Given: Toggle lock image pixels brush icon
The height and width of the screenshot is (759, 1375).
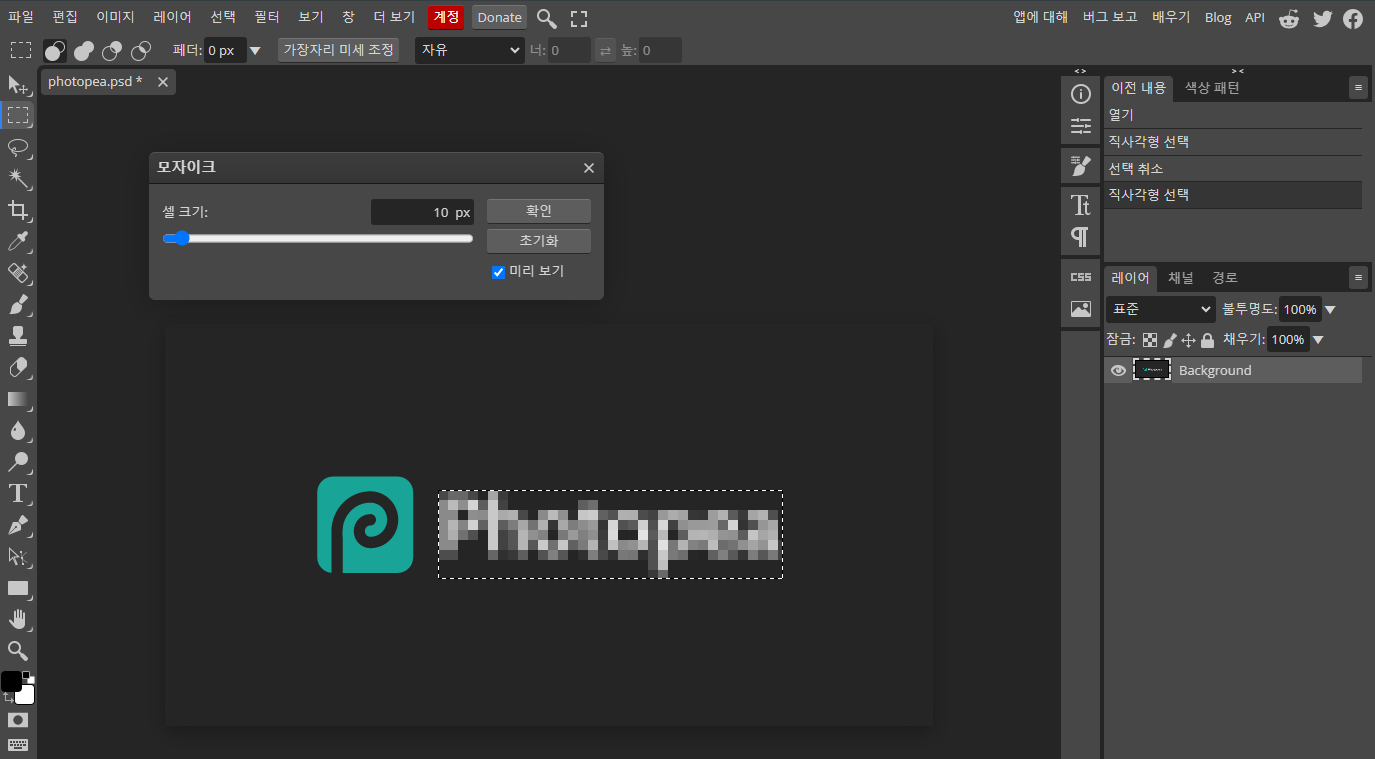Looking at the screenshot, I should coord(1169,340).
